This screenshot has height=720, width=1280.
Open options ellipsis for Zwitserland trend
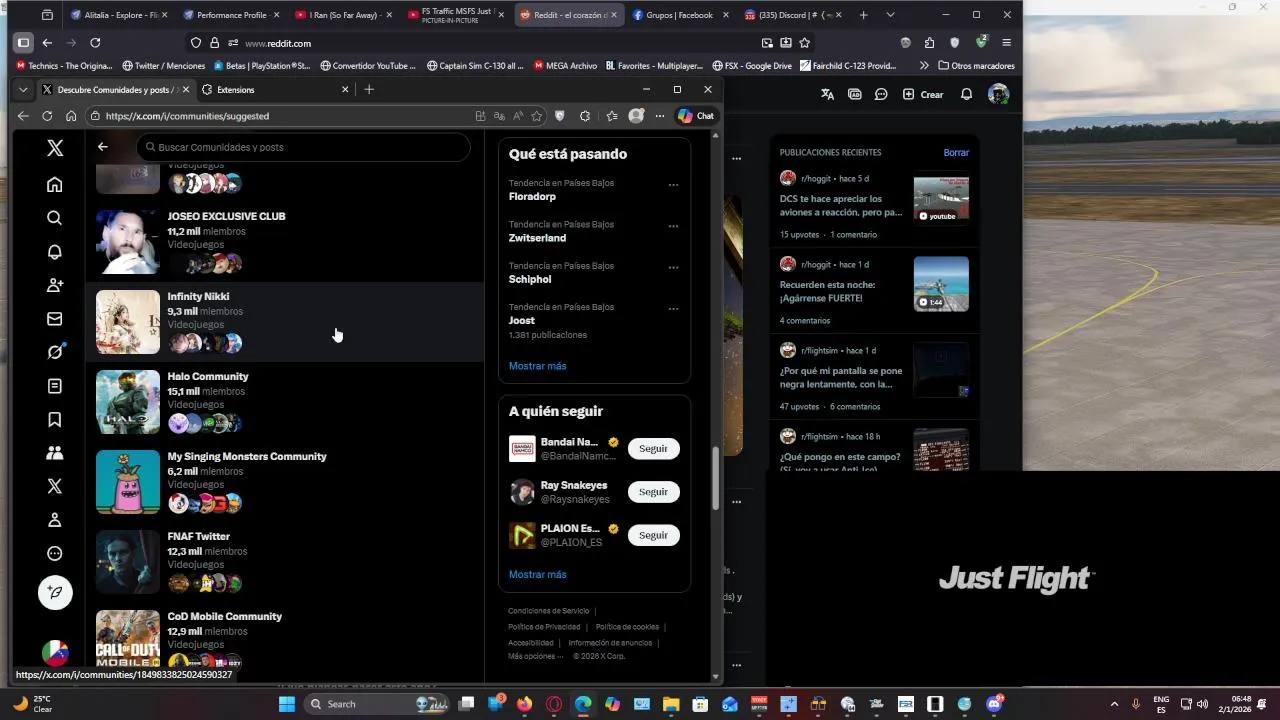673,226
